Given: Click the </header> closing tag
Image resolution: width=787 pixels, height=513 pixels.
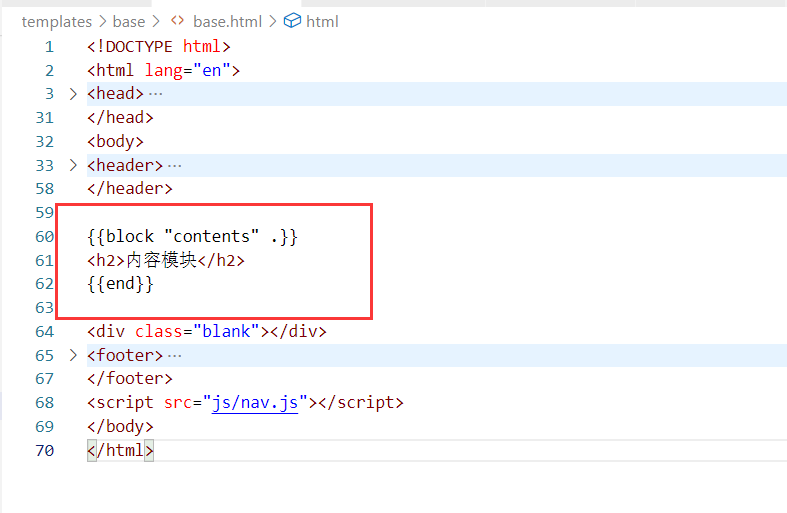Looking at the screenshot, I should tap(129, 189).
